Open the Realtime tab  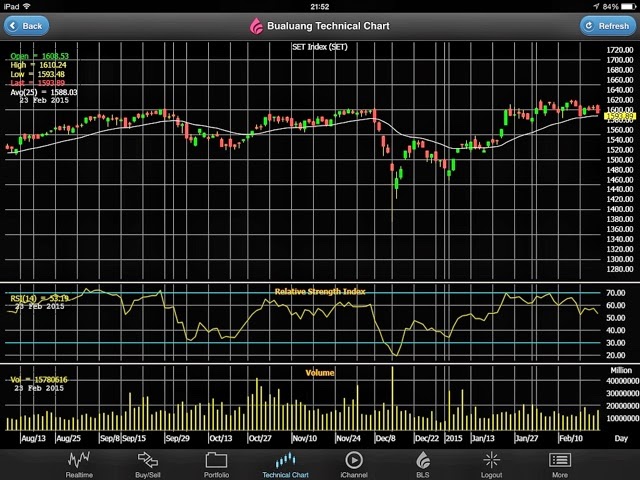(79, 465)
